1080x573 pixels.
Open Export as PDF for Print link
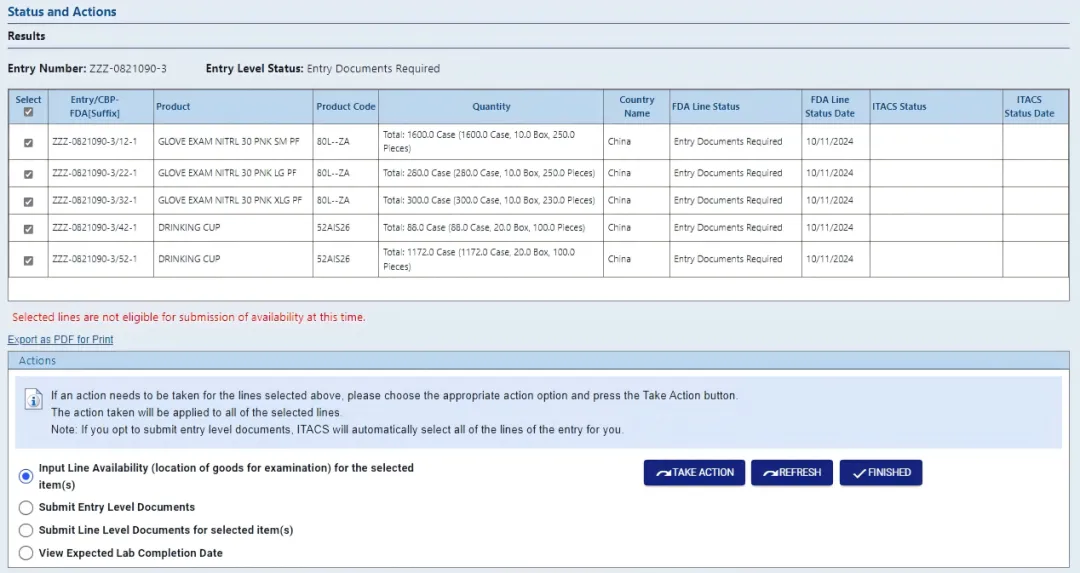(x=60, y=340)
